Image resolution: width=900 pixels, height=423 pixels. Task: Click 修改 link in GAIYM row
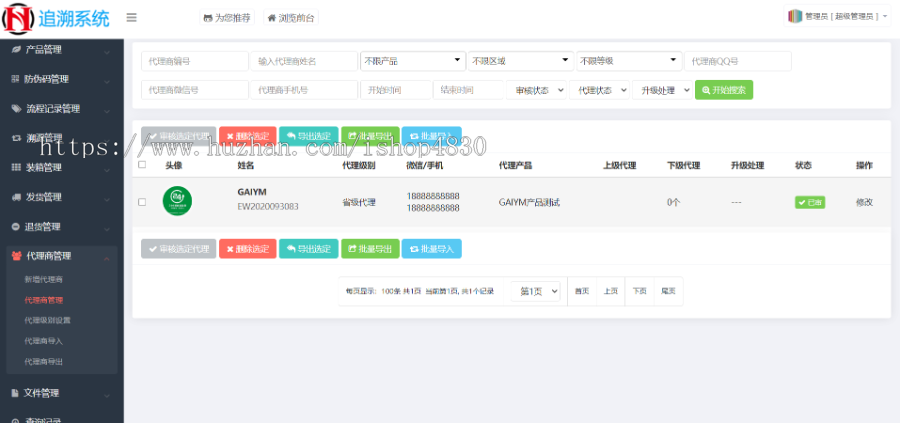pos(864,202)
